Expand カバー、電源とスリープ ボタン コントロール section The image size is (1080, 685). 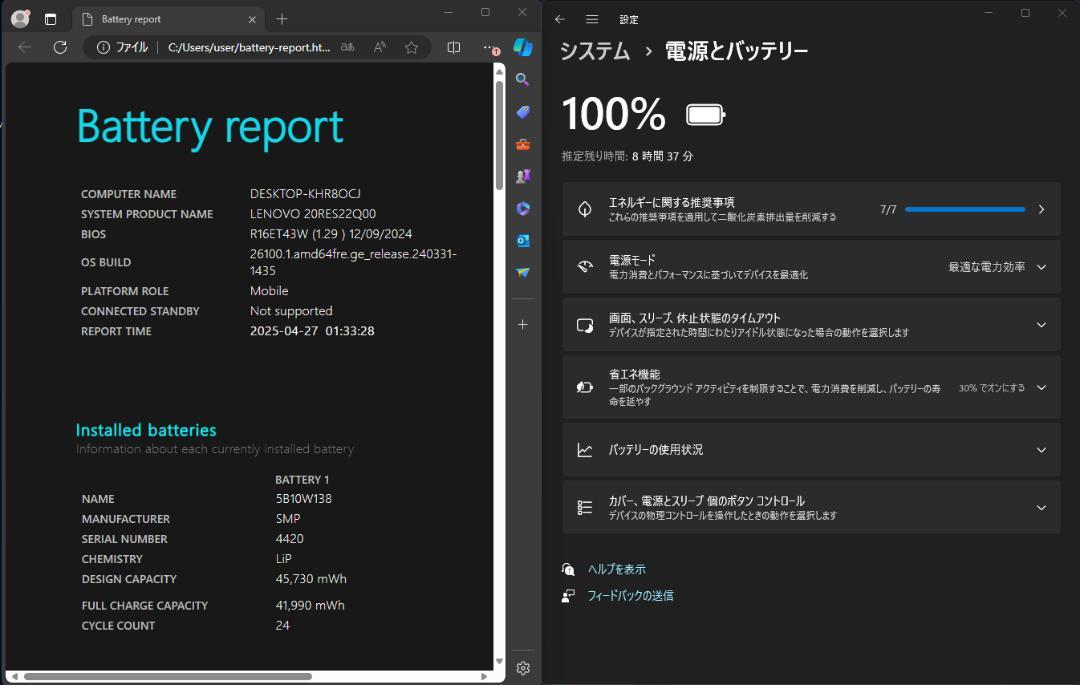[811, 508]
